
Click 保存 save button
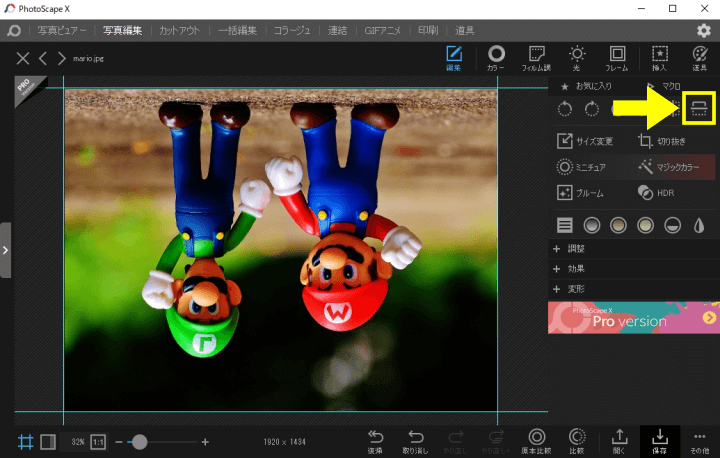[659, 441]
